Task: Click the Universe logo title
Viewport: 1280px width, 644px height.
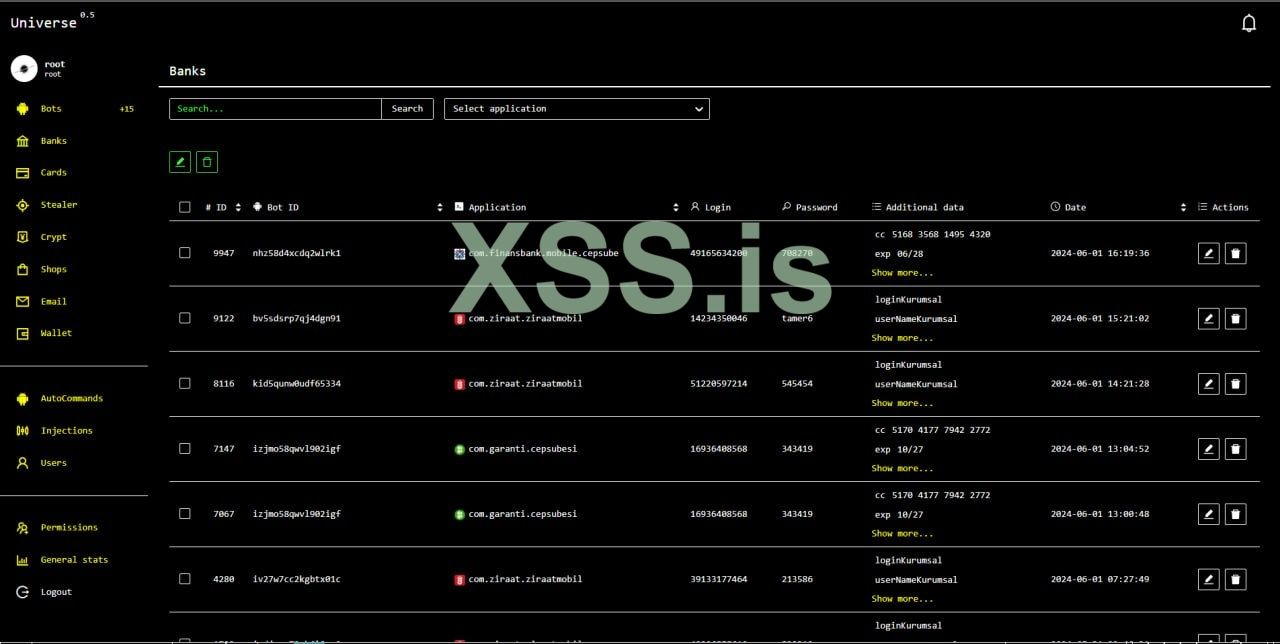Action: tap(44, 22)
